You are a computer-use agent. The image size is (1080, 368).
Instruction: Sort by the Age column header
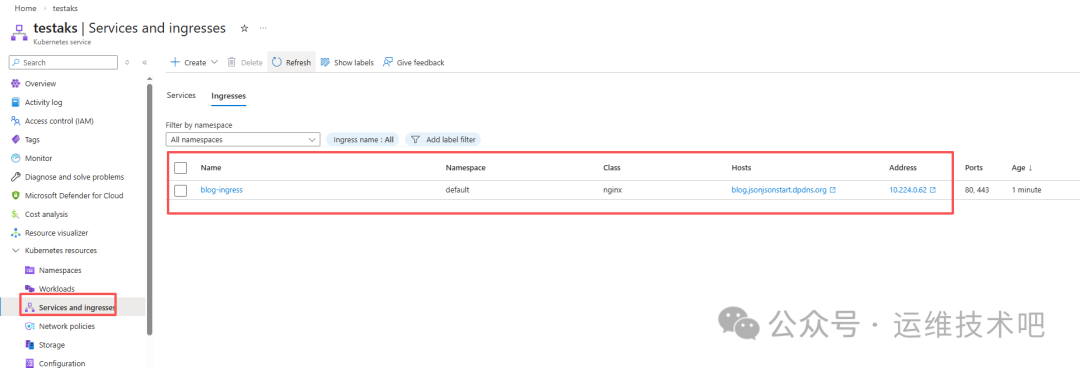[x=1022, y=167]
